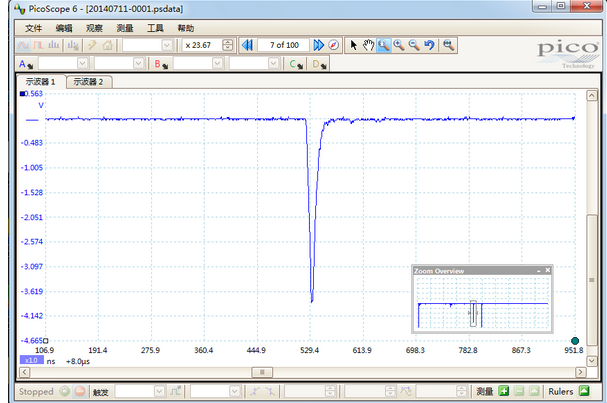Expand the timebase dropdown in toolbar
The image size is (607, 403).
166,45
